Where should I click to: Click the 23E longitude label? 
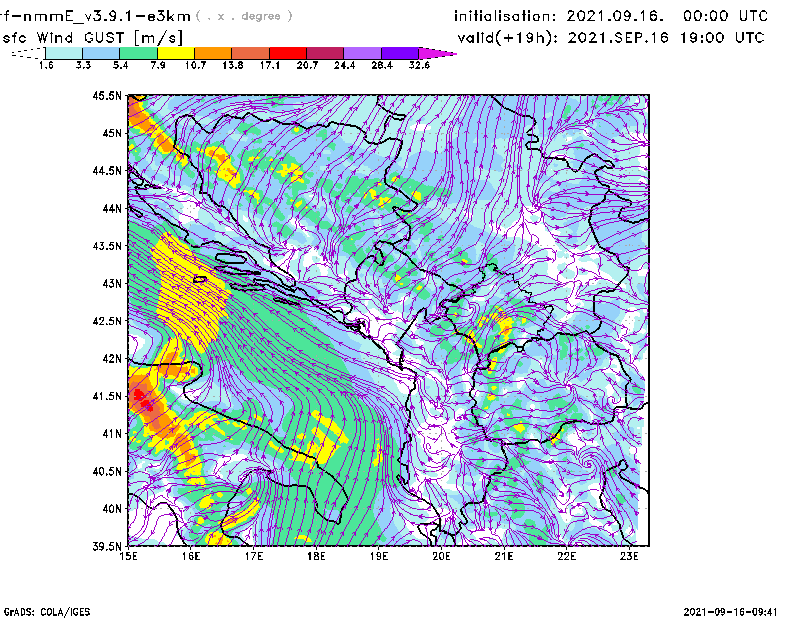coord(629,556)
